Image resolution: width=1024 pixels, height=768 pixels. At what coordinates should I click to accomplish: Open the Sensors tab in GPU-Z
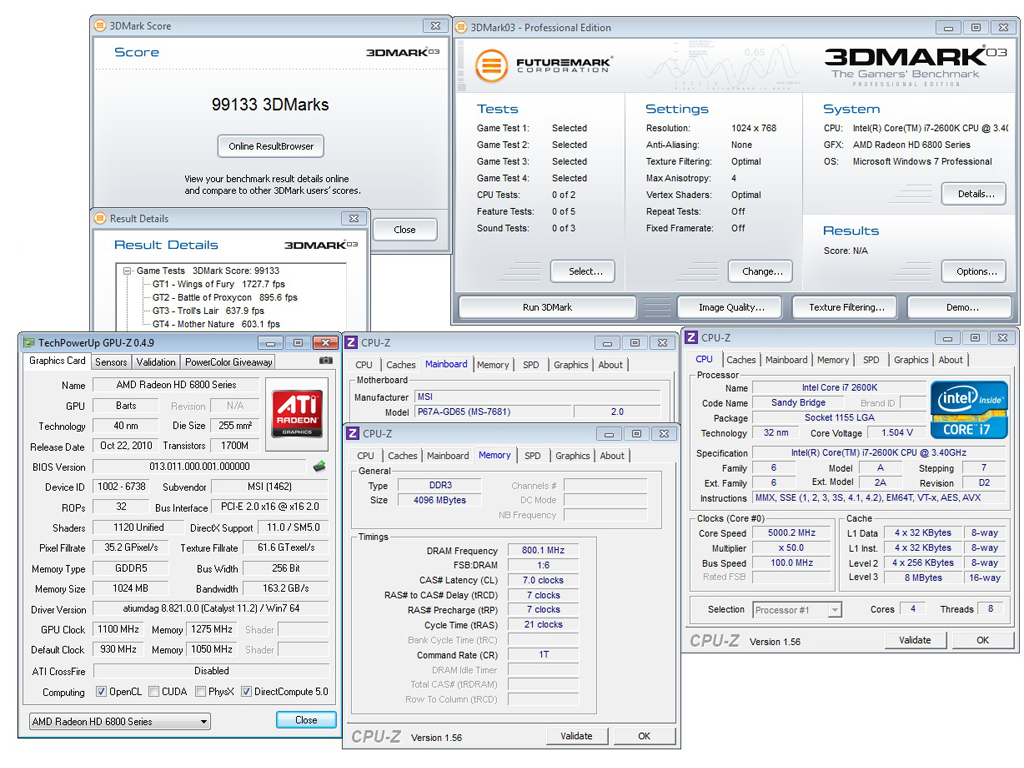pyautogui.click(x=111, y=362)
